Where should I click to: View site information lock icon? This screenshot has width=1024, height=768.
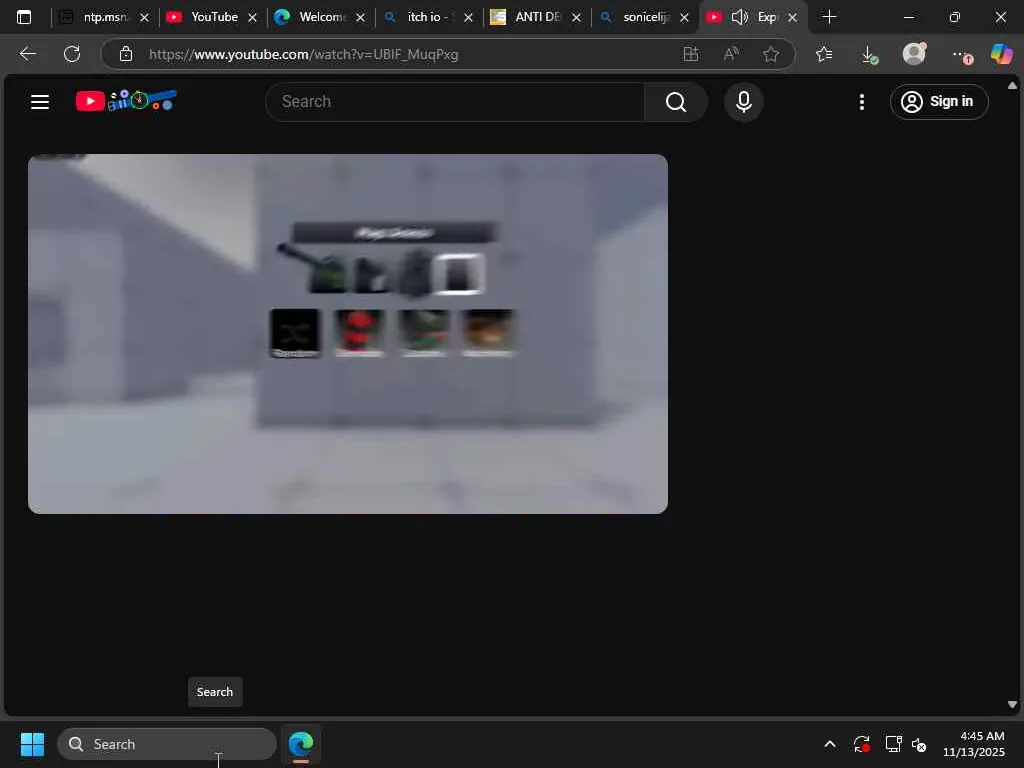tap(126, 54)
